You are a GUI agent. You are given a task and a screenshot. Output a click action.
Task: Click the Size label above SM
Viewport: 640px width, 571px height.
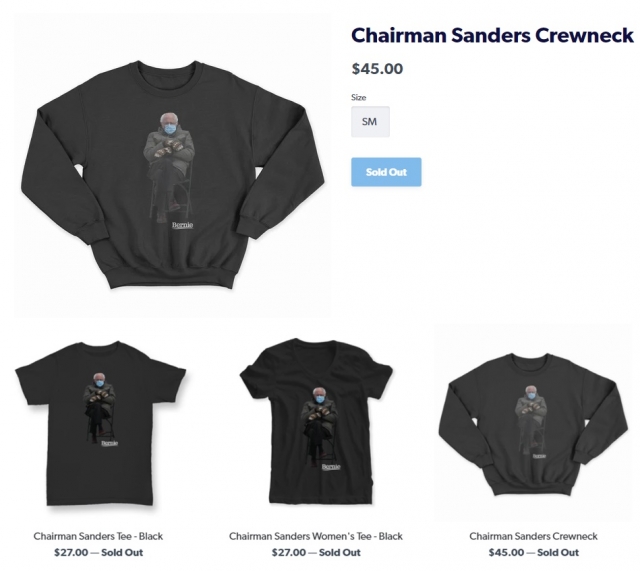[358, 98]
